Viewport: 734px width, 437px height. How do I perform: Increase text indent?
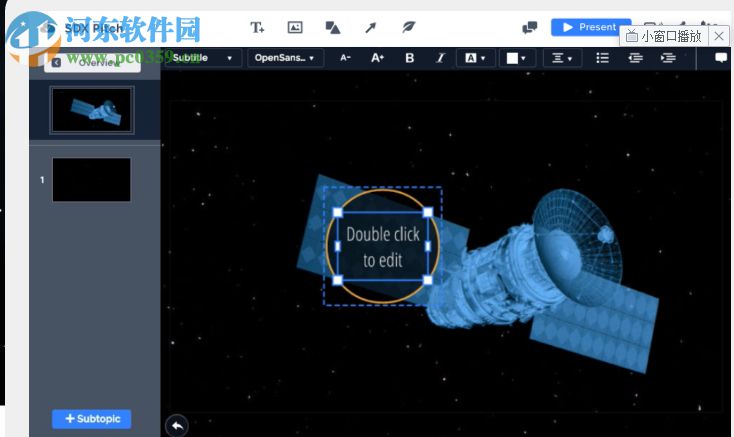[x=668, y=58]
